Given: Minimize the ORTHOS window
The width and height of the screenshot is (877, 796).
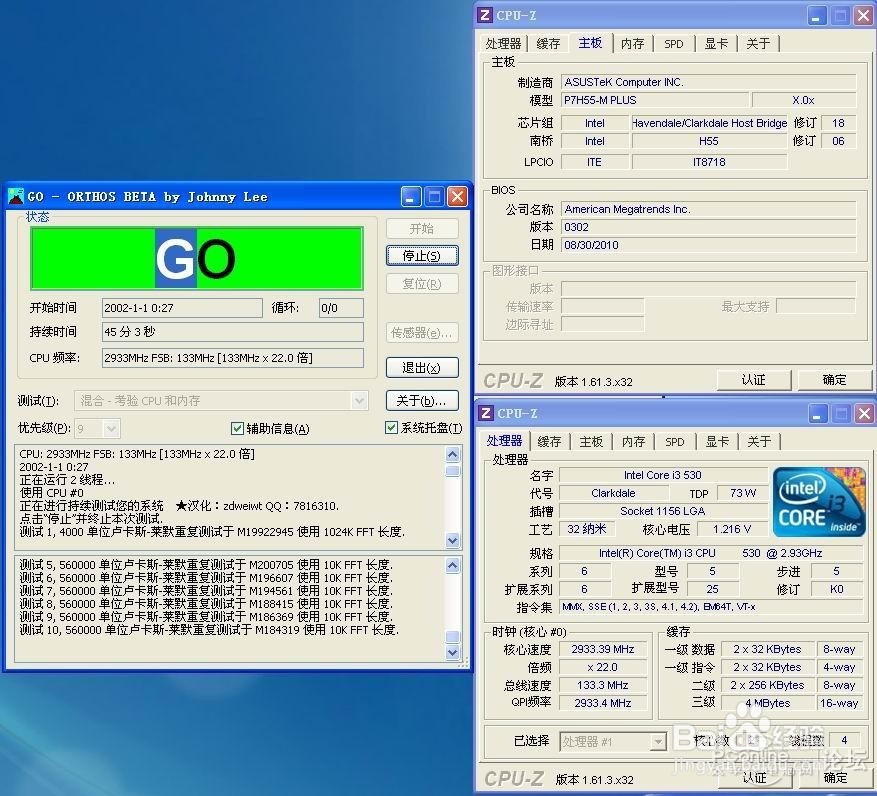Looking at the screenshot, I should [410, 197].
